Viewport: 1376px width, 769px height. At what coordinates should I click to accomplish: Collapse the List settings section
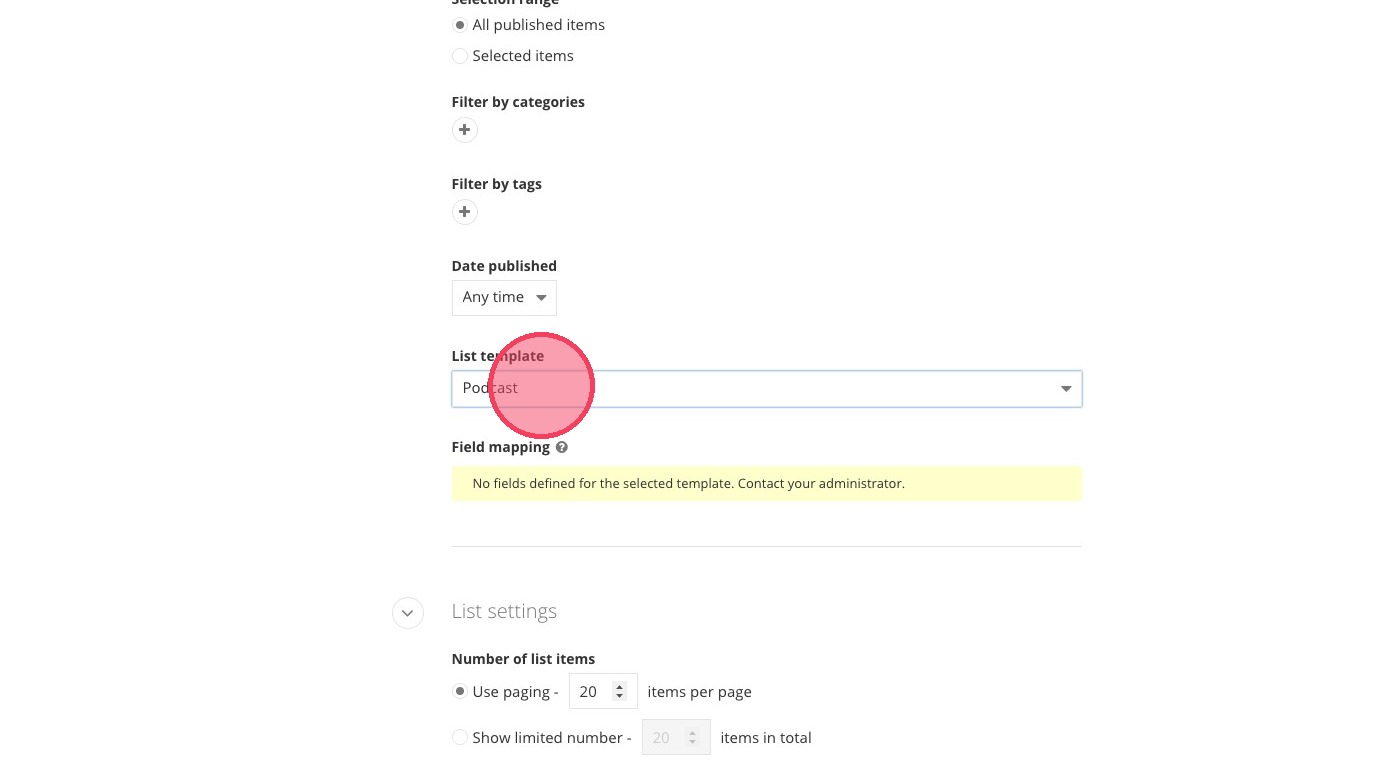(x=408, y=612)
